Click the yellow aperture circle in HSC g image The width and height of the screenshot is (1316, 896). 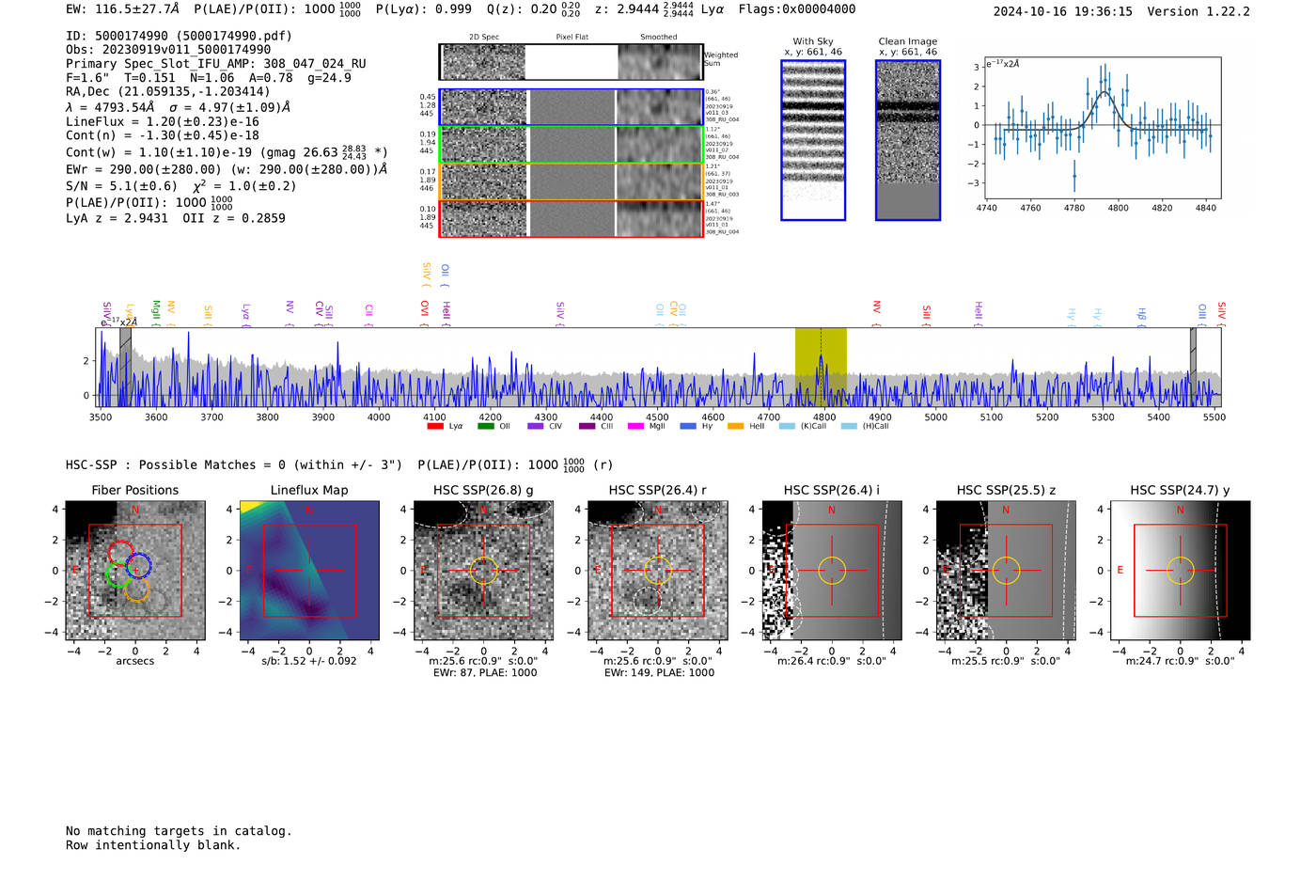[x=483, y=571]
